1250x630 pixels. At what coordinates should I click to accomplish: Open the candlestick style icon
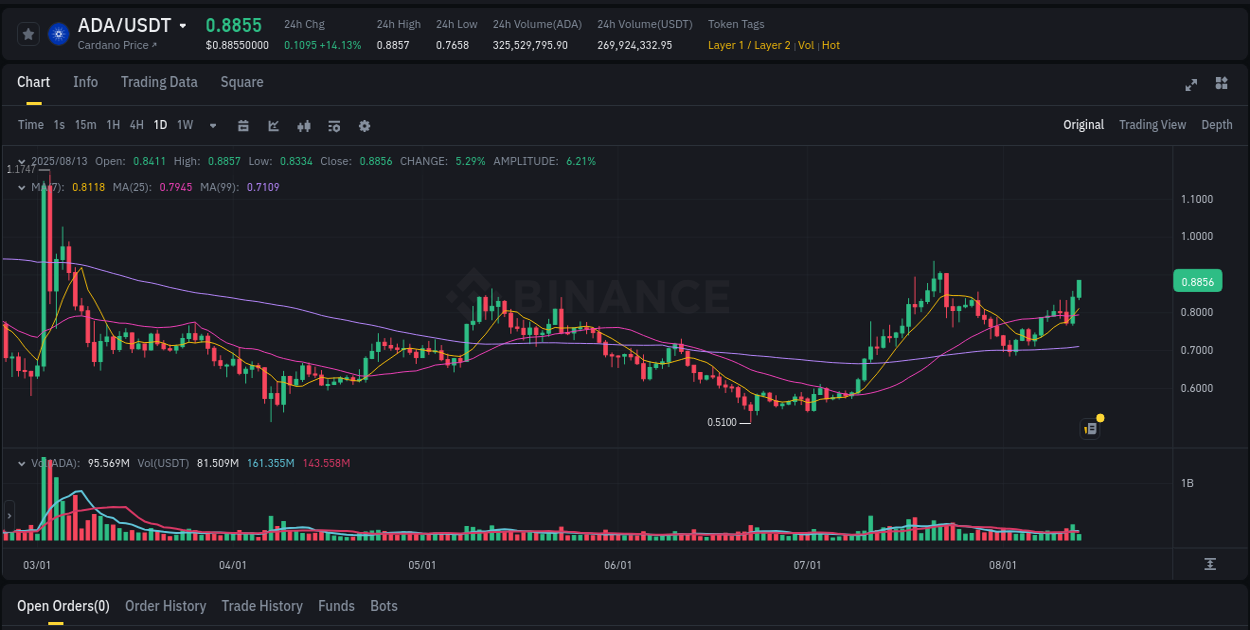tap(304, 125)
